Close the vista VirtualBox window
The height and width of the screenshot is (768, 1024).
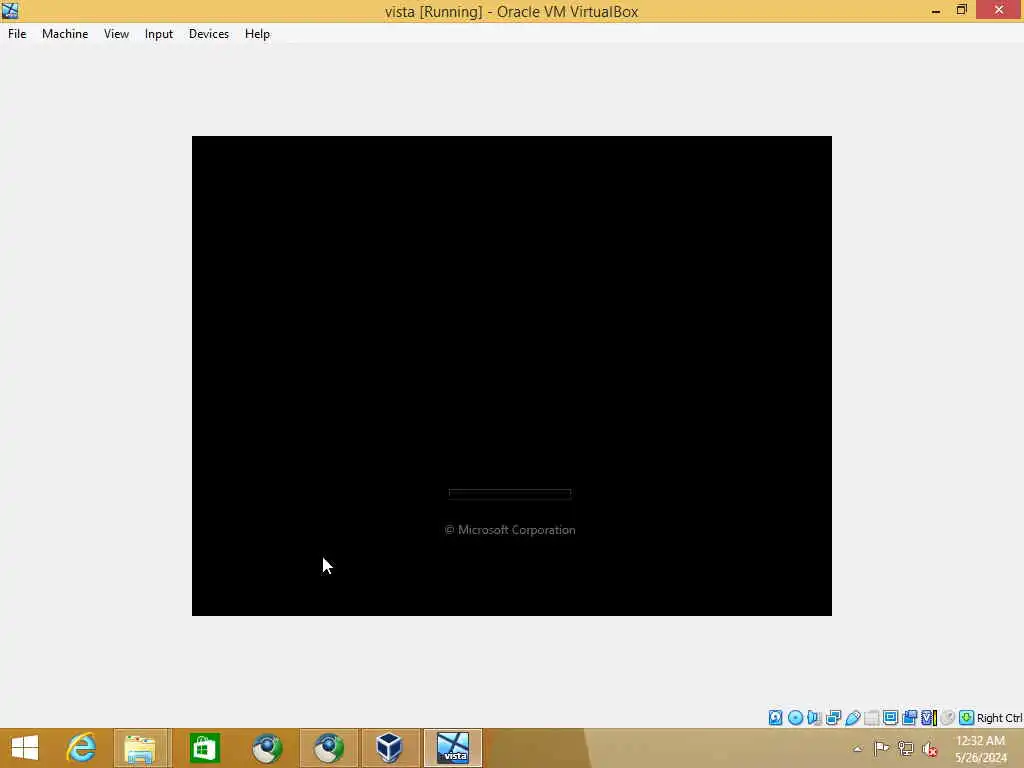[x=999, y=10]
